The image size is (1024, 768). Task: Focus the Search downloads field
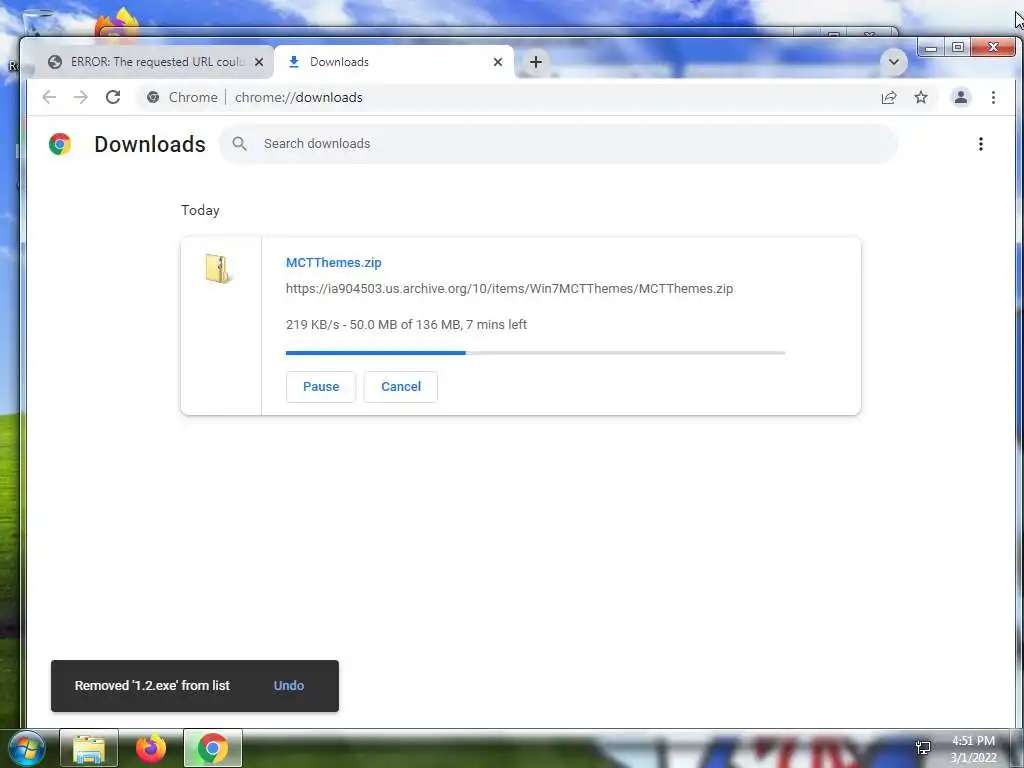pos(559,144)
